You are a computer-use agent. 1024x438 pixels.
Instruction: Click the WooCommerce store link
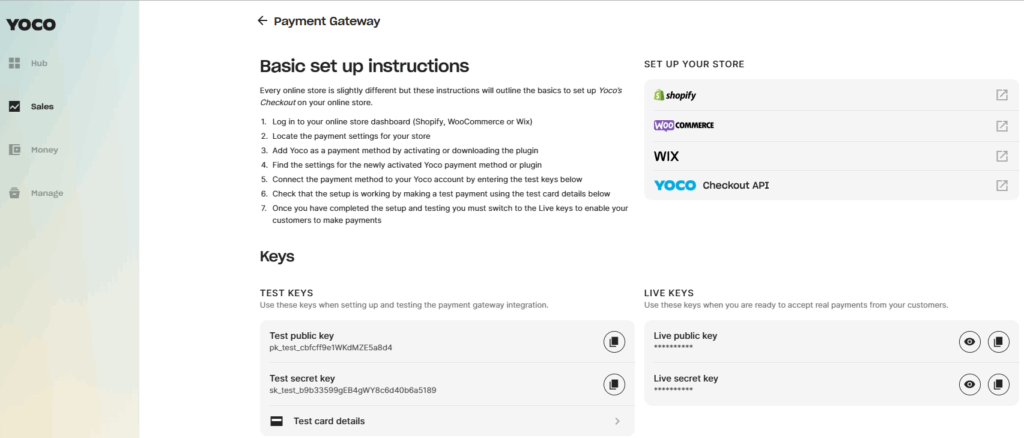point(684,126)
